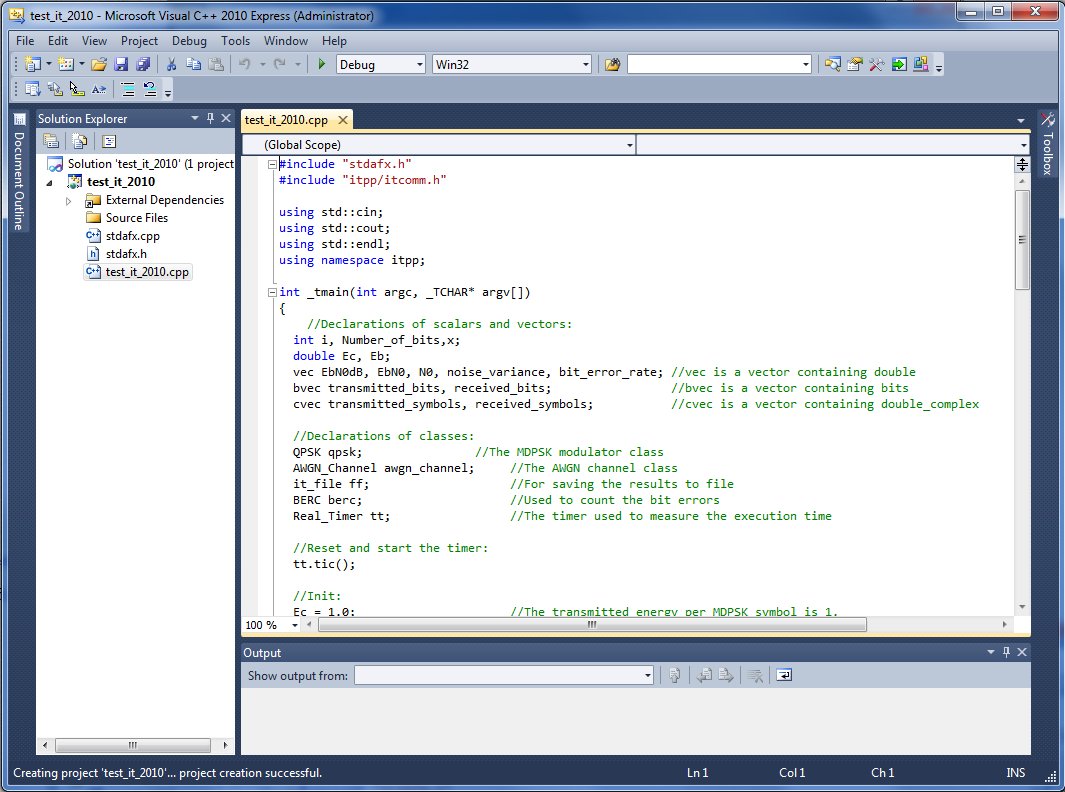Open the Edit menu

pyautogui.click(x=58, y=41)
